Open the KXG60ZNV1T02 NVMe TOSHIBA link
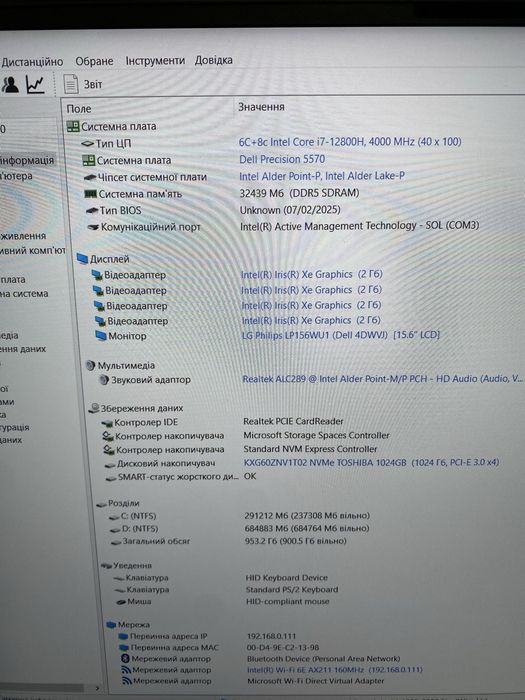525x700 pixels. pyautogui.click(x=371, y=462)
